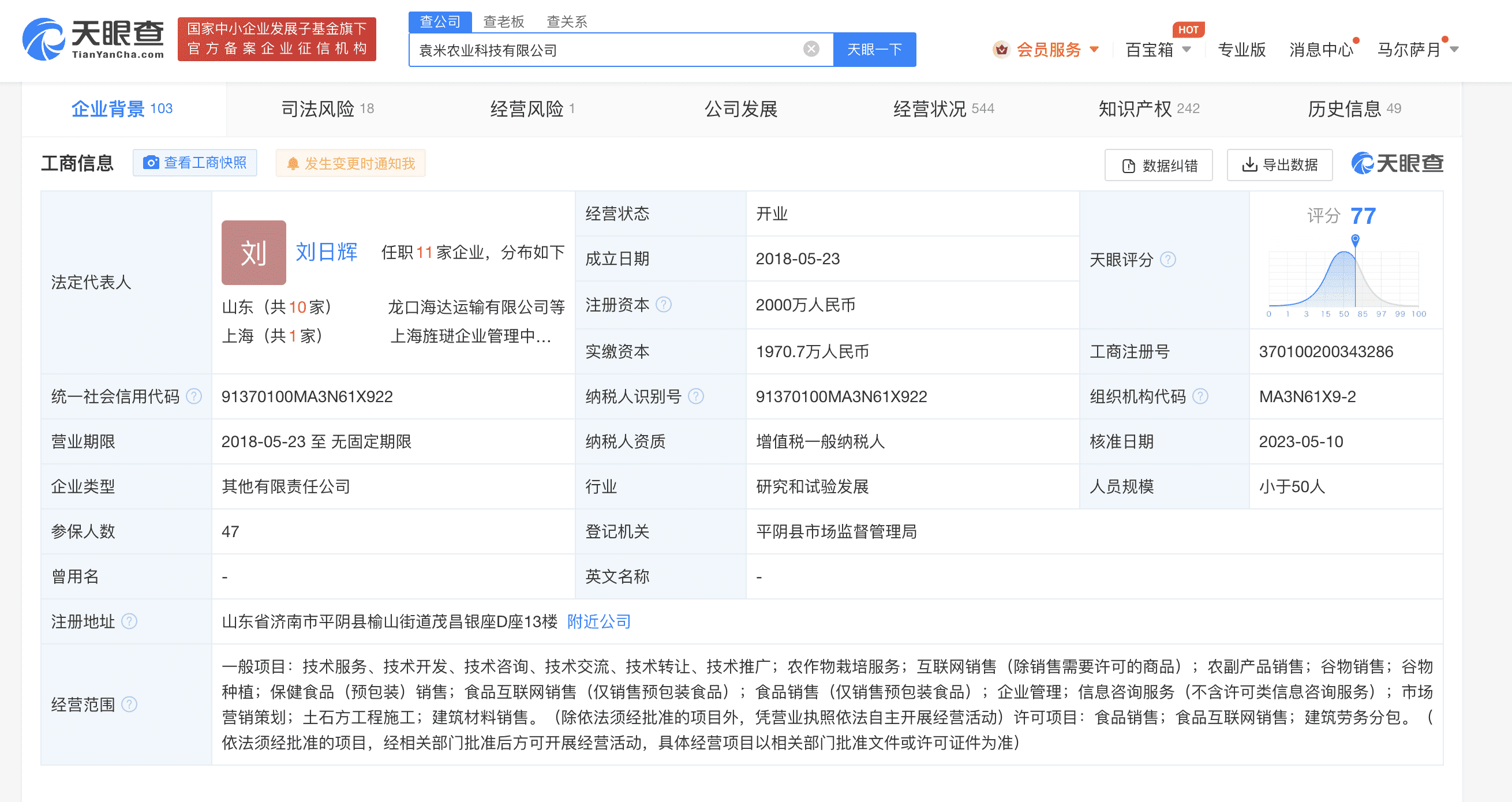Screen dimensions: 1512x802
Task: Expand the 马尔萨月 user menu
Action: point(1454,49)
